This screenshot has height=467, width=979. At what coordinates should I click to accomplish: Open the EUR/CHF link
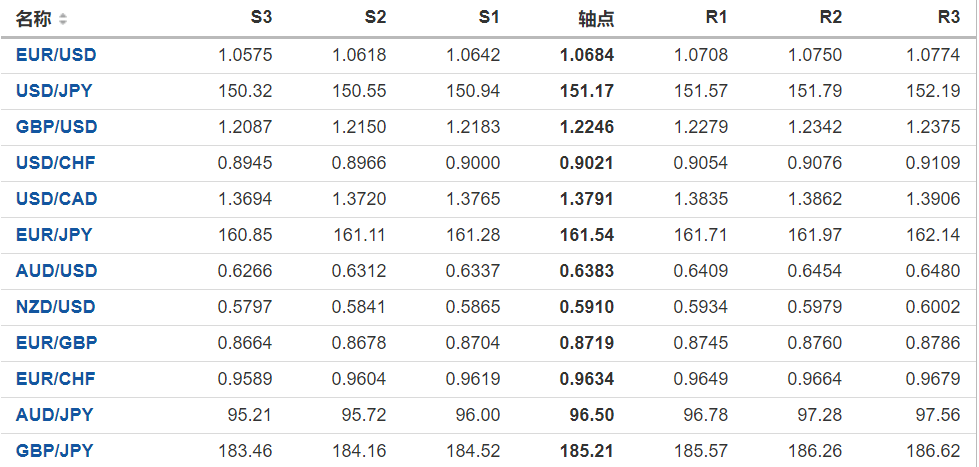[x=55, y=379]
